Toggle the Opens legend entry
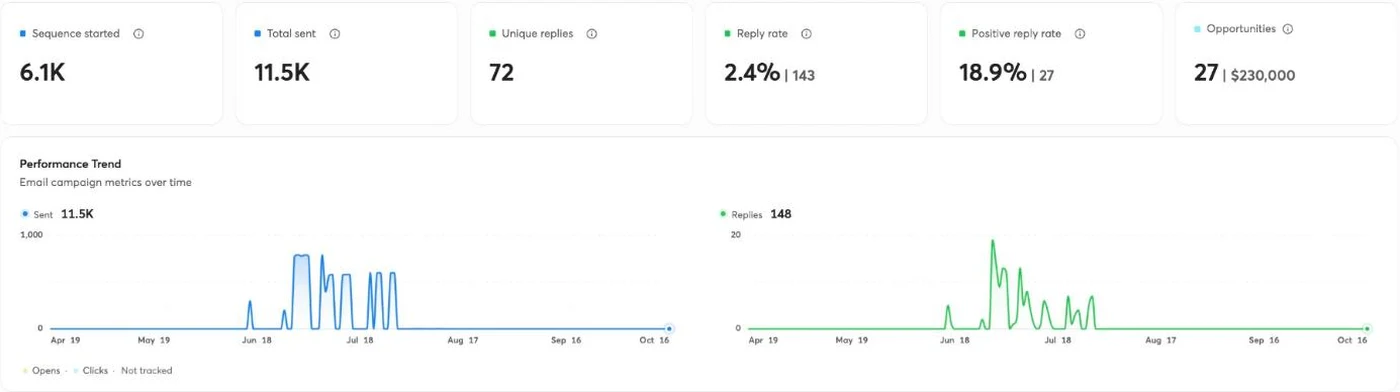The image size is (1400, 392). pos(41,371)
